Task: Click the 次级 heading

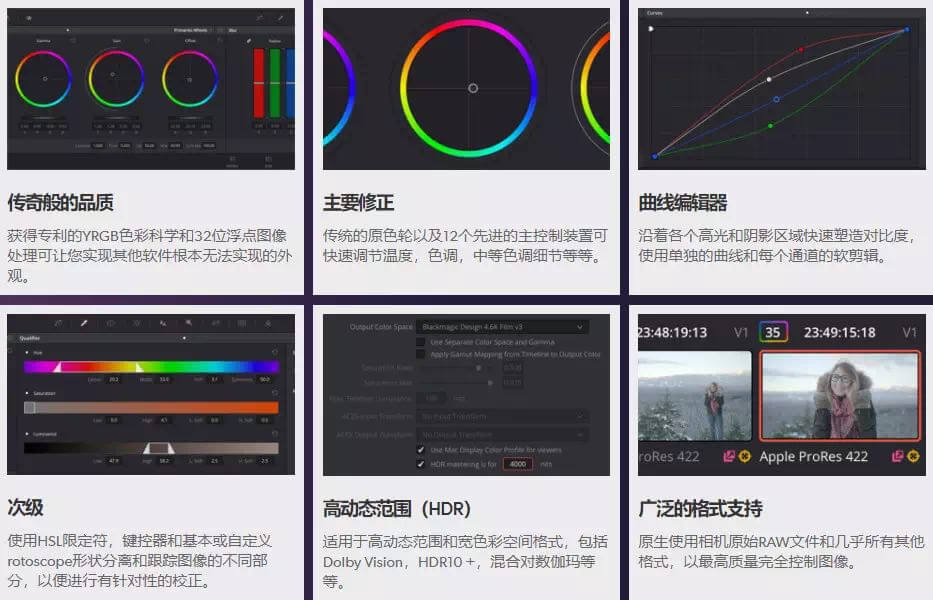Action: (x=25, y=508)
